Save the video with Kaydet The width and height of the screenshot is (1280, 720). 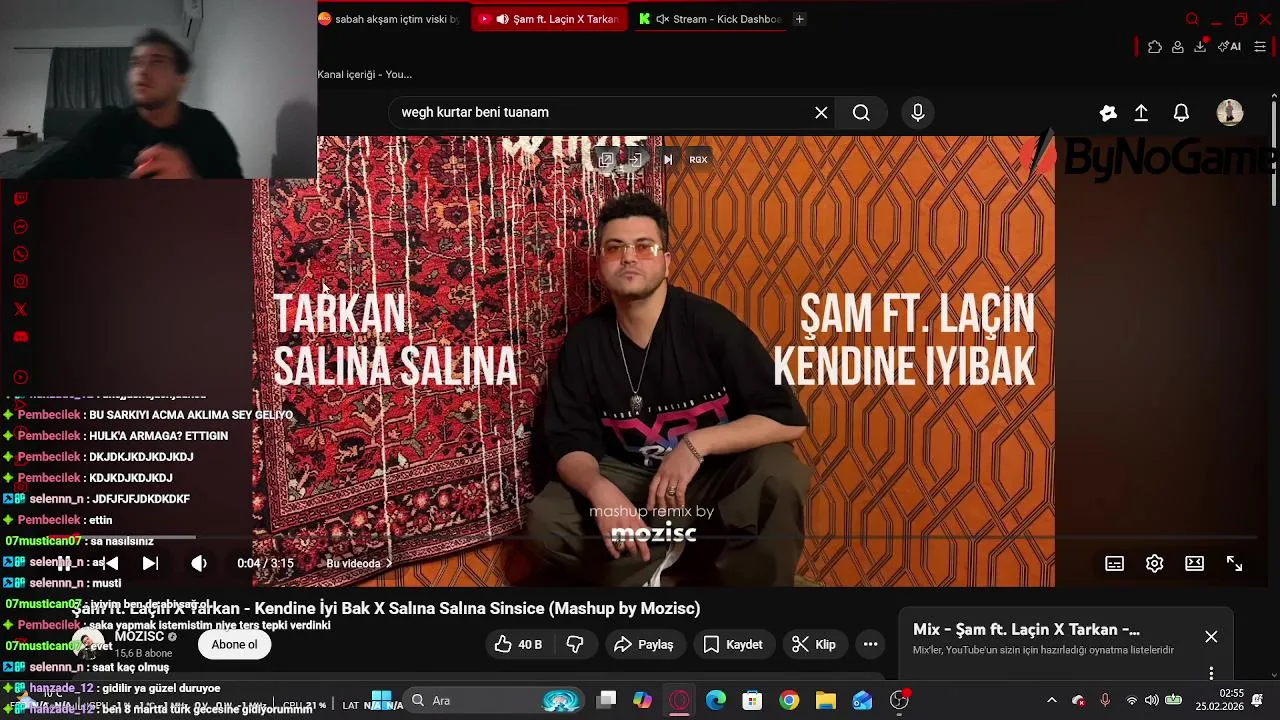[x=733, y=645]
